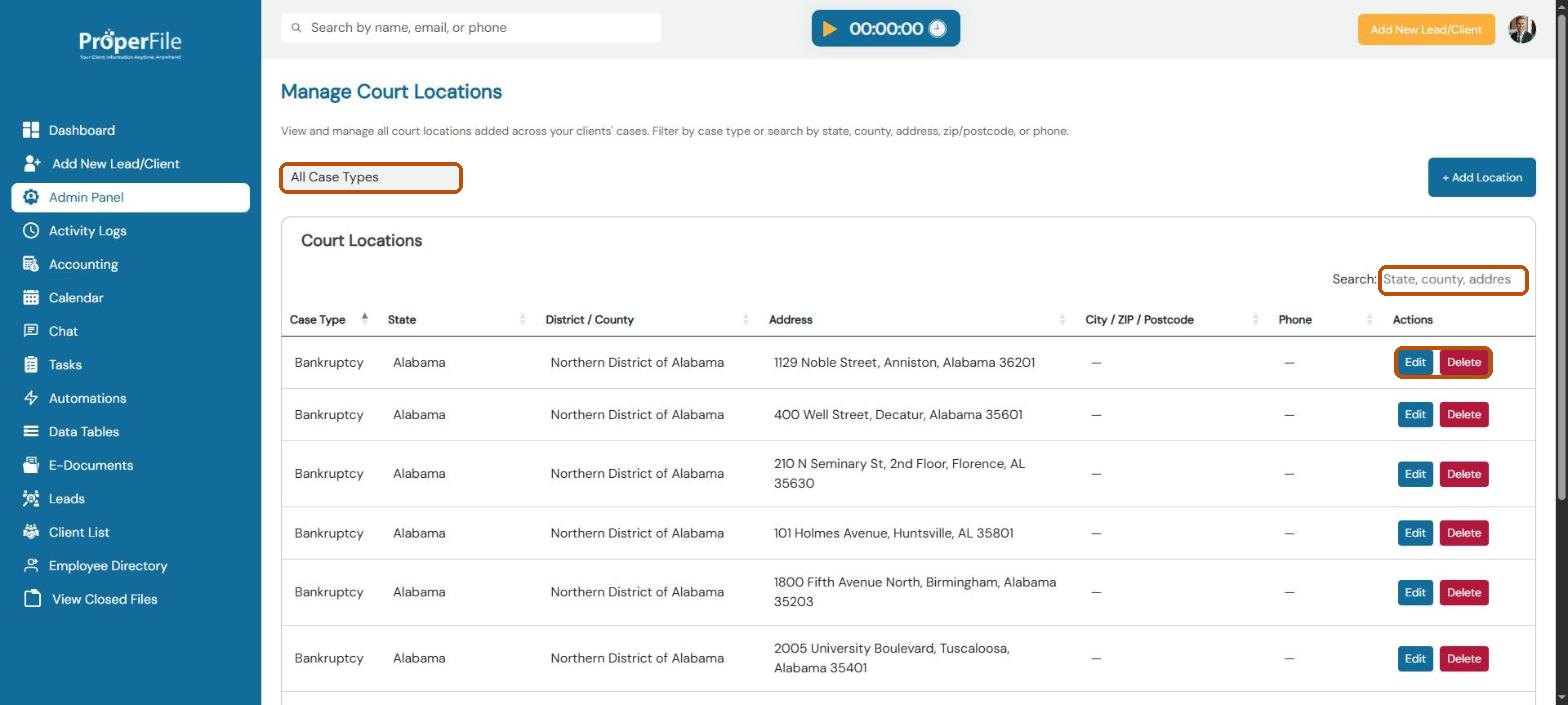1568x705 pixels.
Task: Click address 101 Holmes Avenue, Huntsville cell
Action: point(893,533)
